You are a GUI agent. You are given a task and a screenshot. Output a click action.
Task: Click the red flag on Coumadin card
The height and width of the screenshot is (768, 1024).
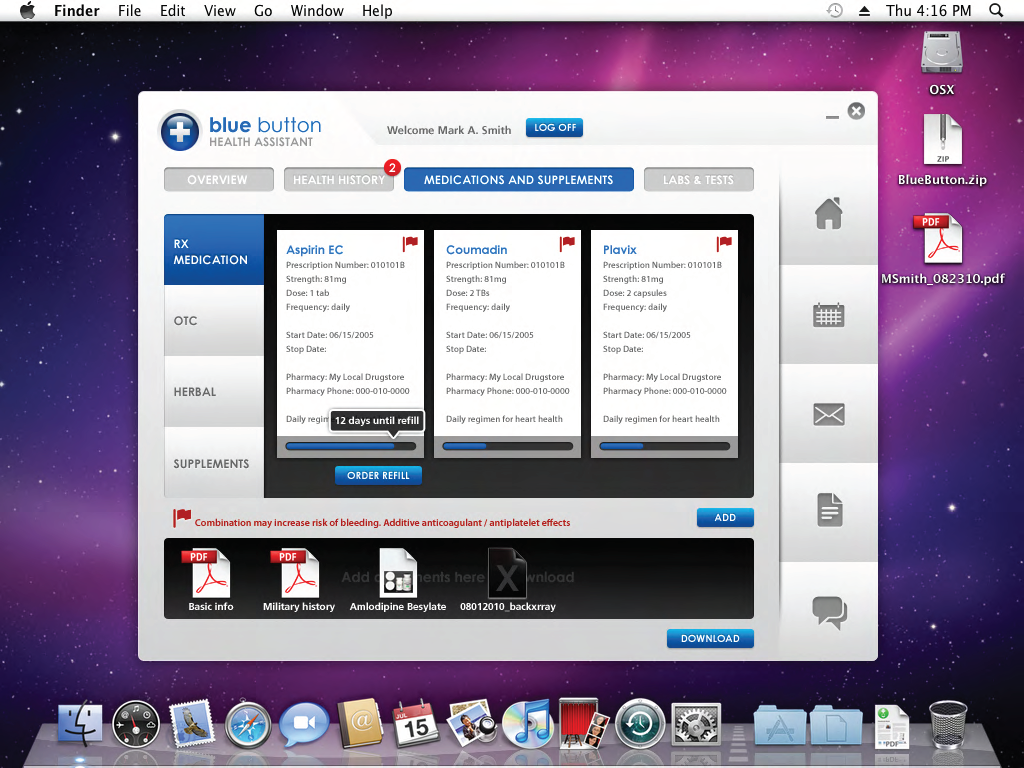point(567,244)
